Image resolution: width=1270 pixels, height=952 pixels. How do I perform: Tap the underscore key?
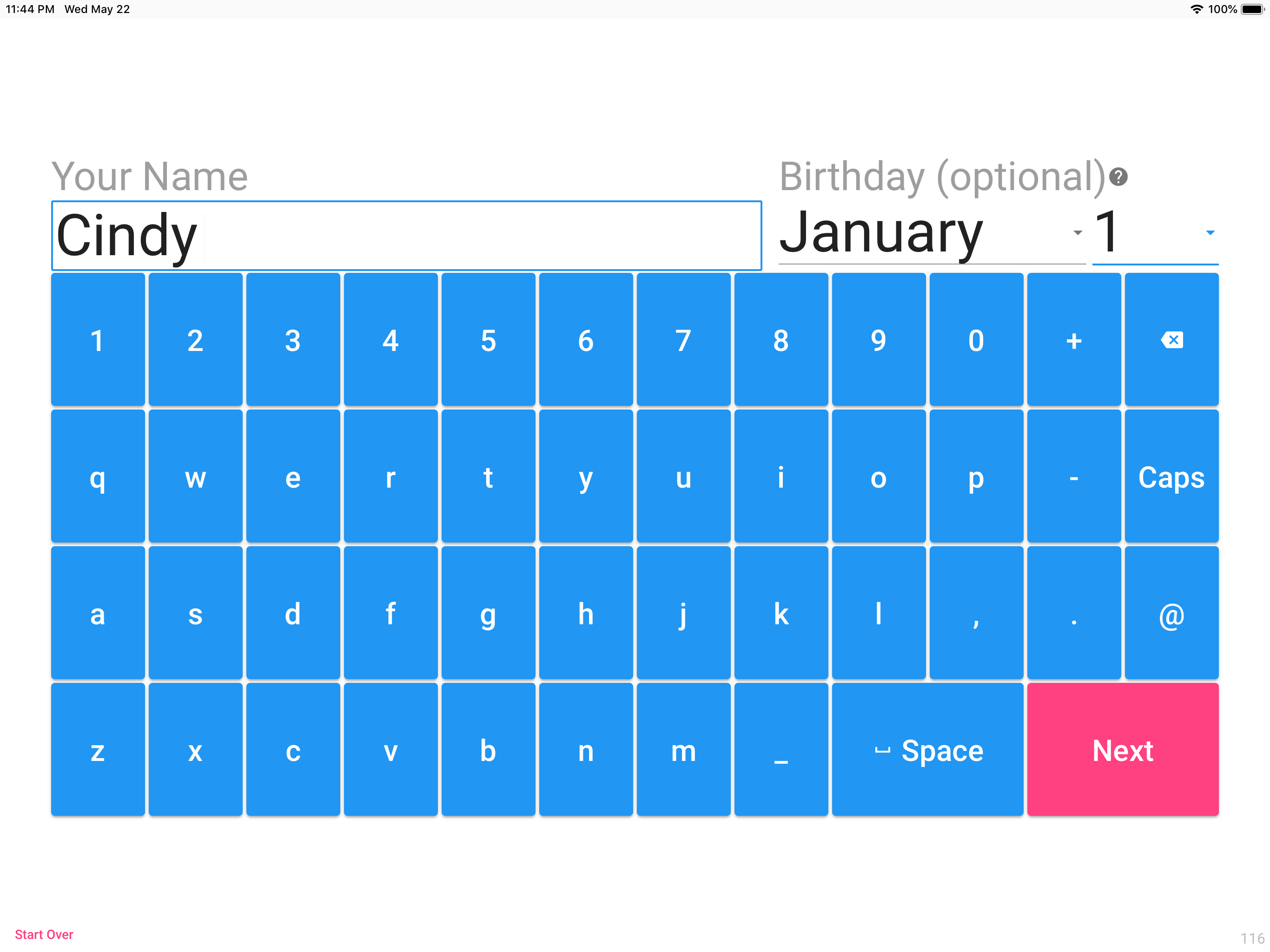tap(781, 750)
